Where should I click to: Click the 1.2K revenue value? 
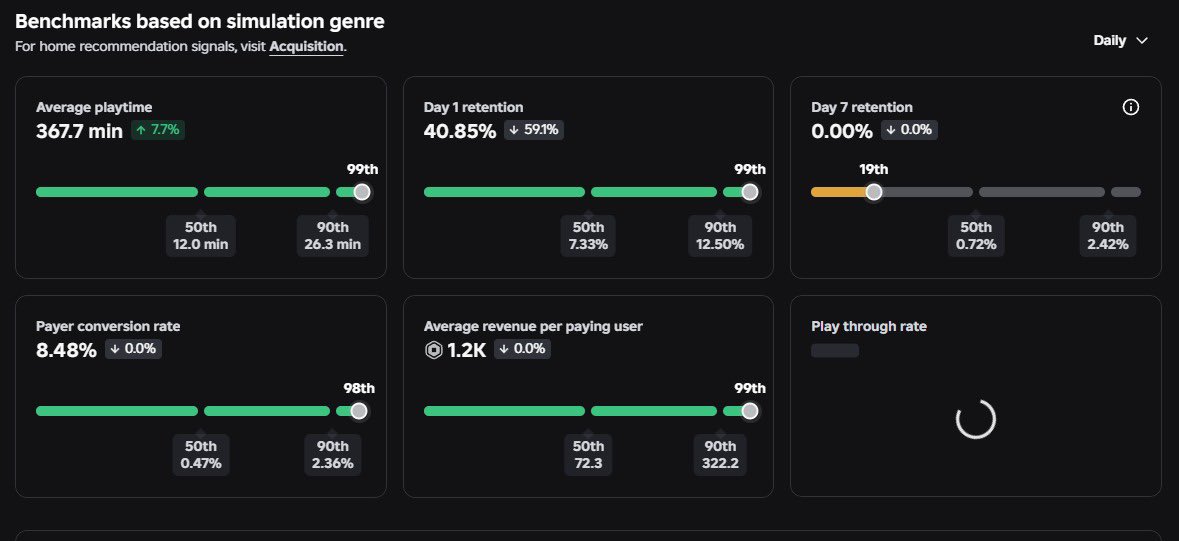coord(467,350)
